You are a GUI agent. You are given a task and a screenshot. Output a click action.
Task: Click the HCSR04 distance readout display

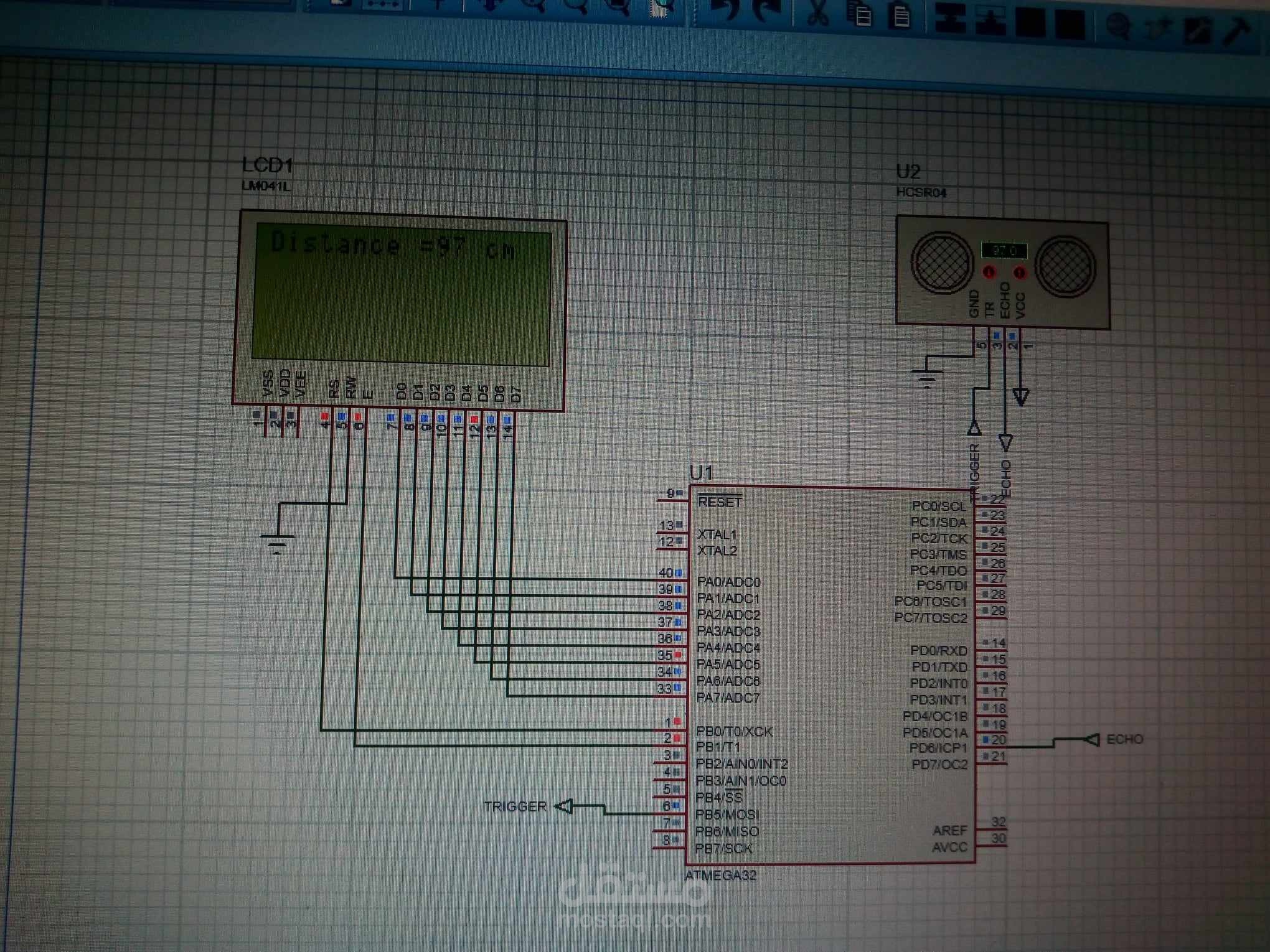tap(1004, 251)
